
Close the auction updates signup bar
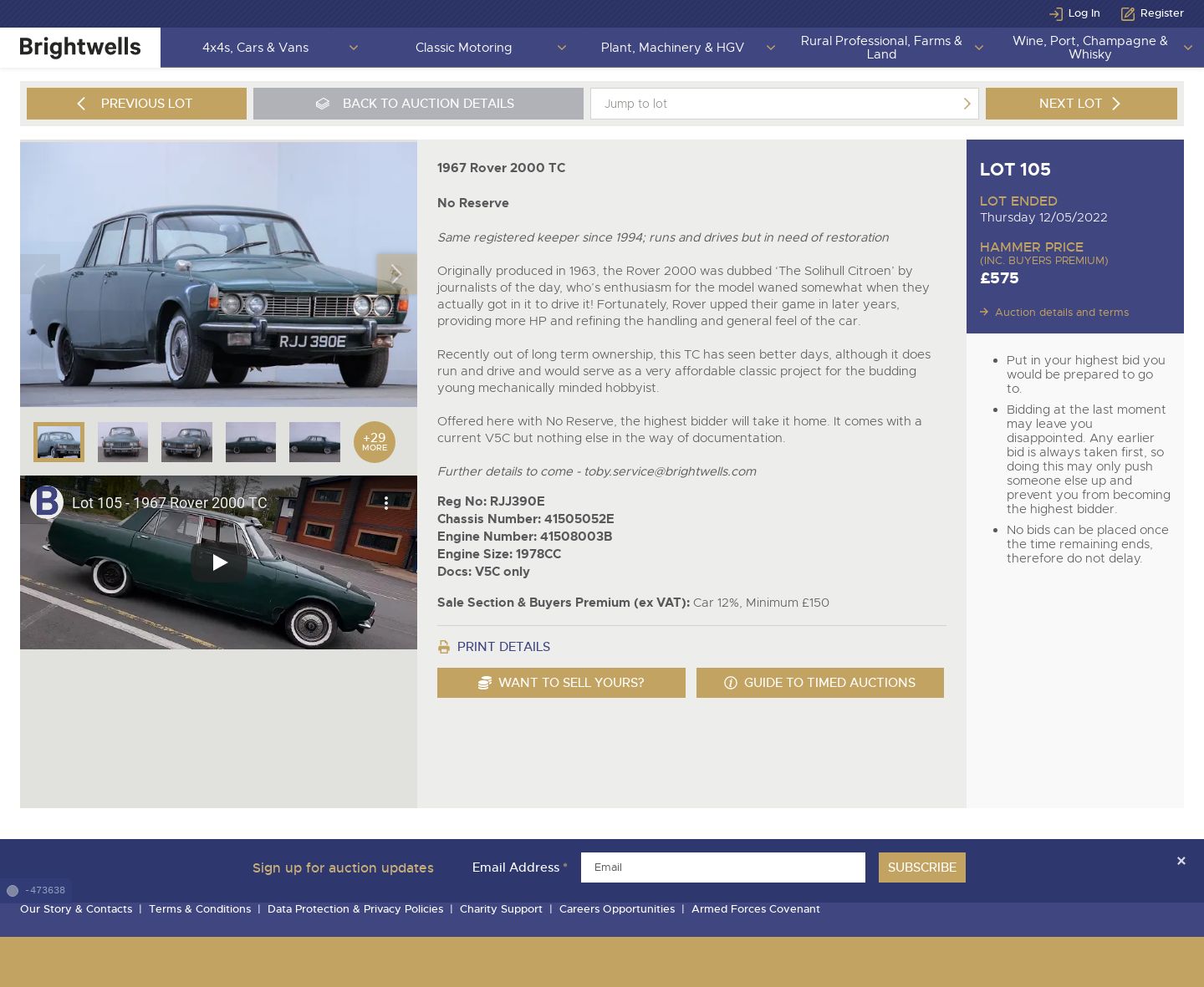(1181, 861)
